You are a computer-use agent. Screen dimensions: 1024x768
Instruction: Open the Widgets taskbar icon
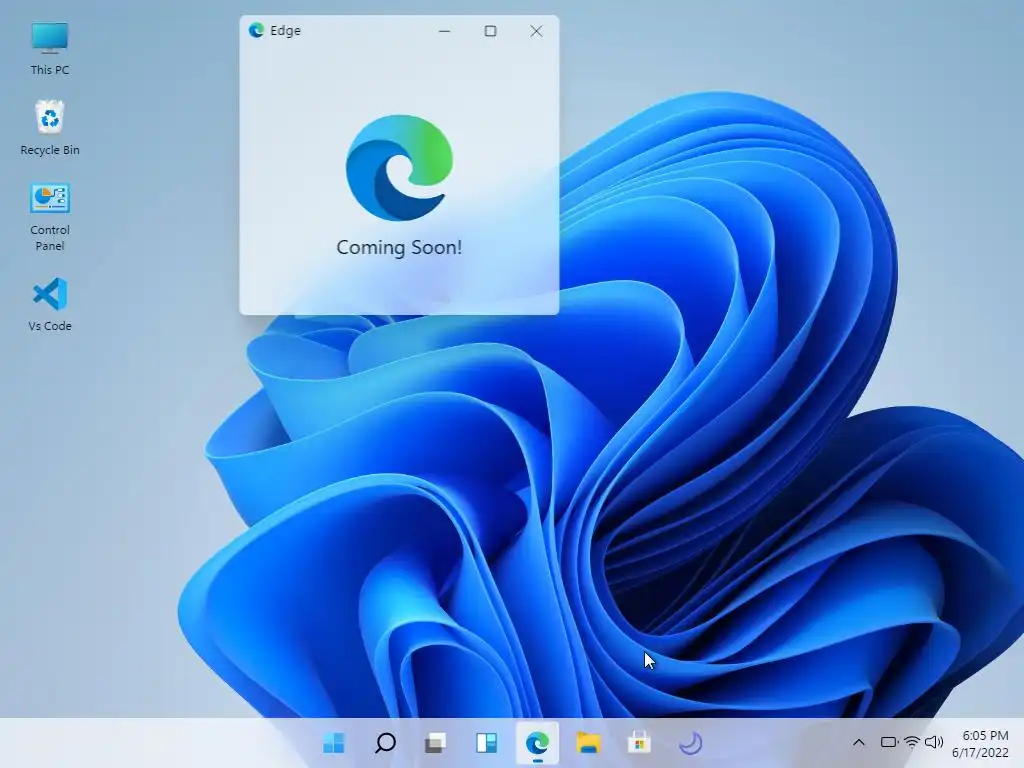(487, 743)
